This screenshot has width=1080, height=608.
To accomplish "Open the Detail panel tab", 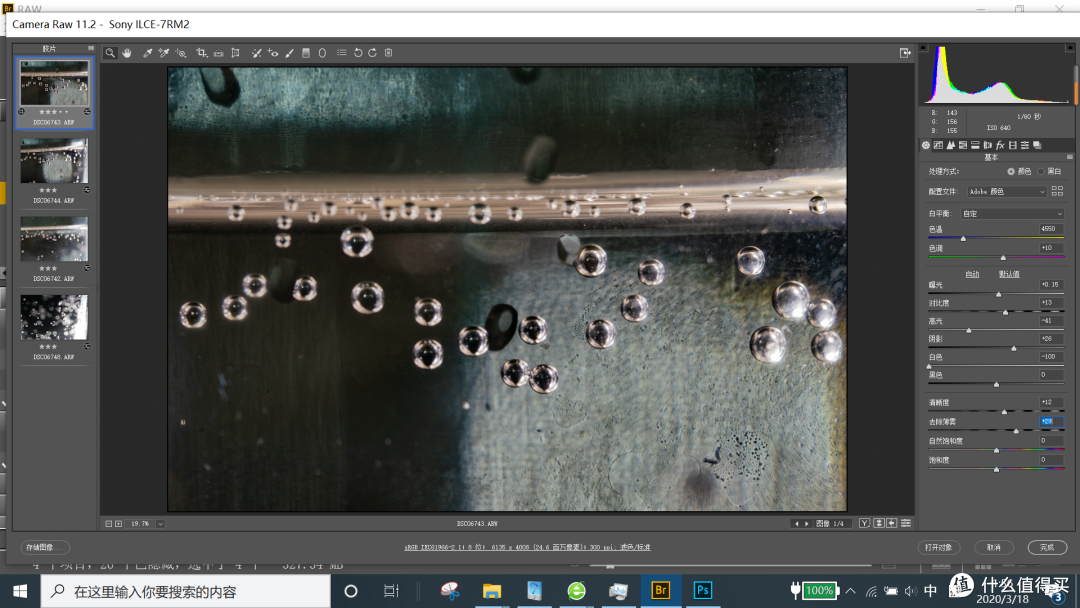I will [x=951, y=145].
